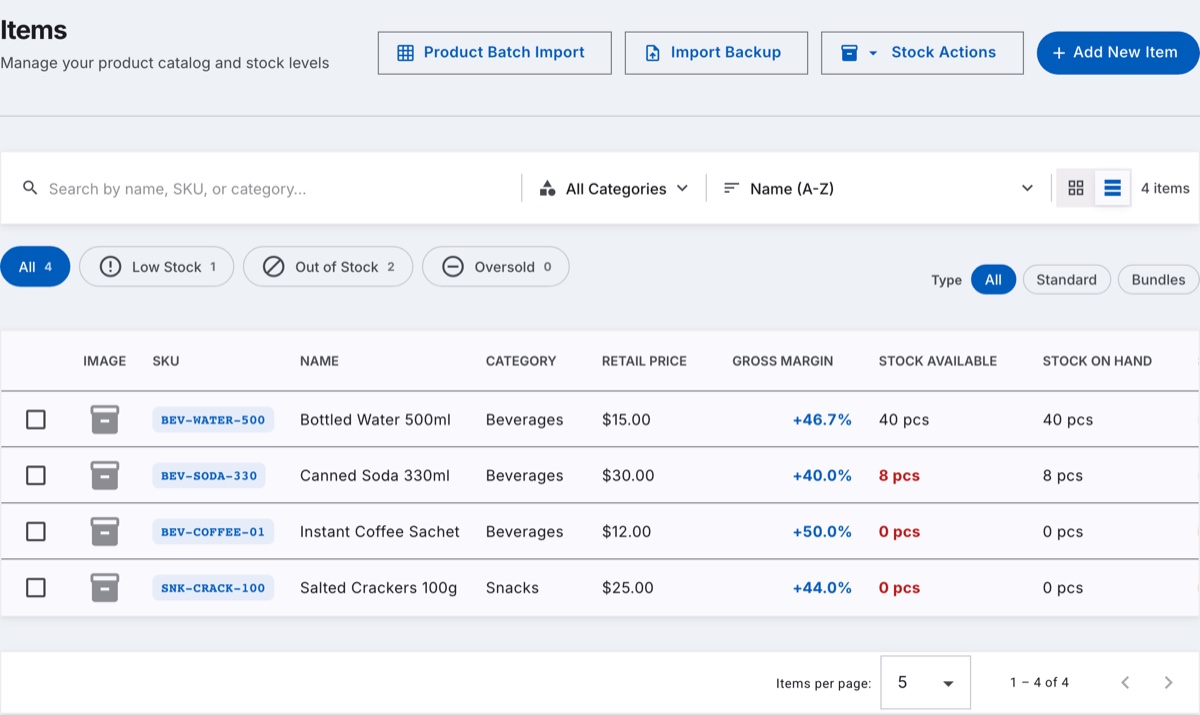Click the Snacks category cell
The width and height of the screenshot is (1200, 715).
pos(512,588)
